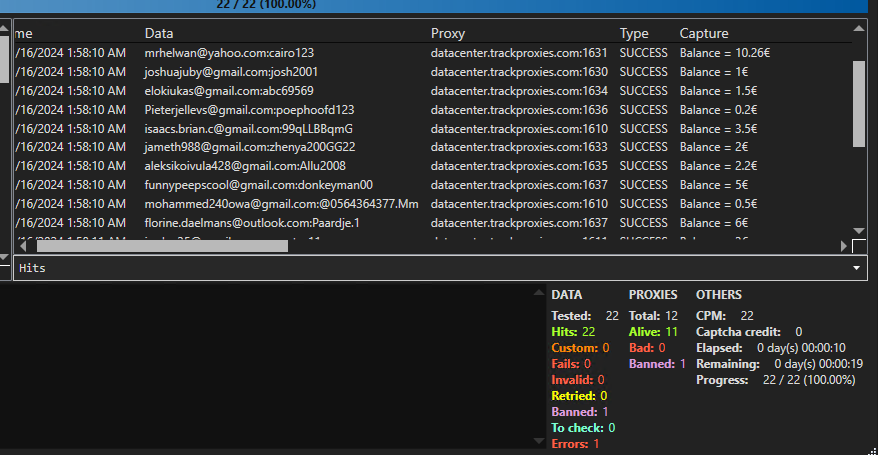Click the horizontal scrollbar left arrow
The height and width of the screenshot is (455, 878).
click(22, 246)
